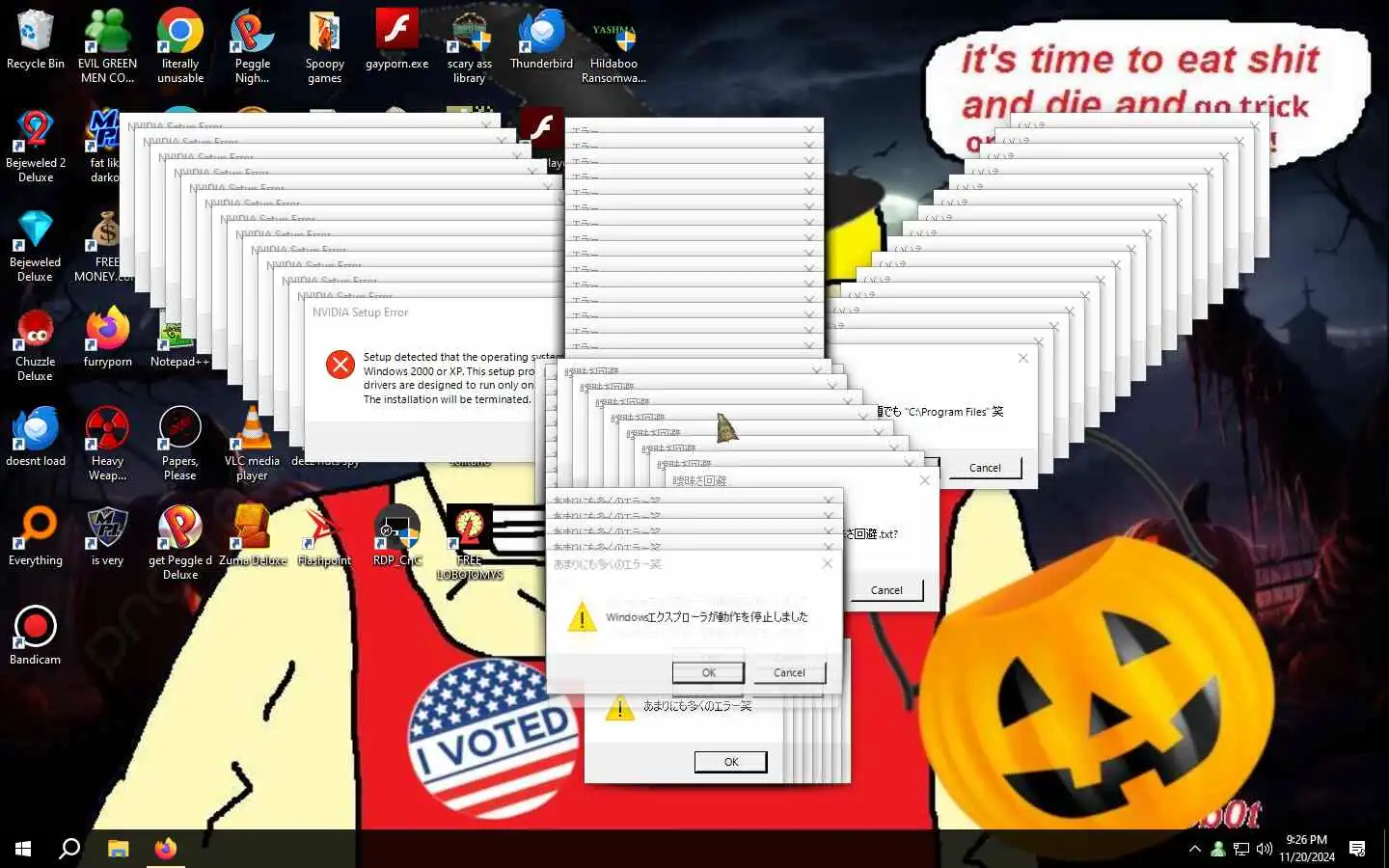Open the RDP_CnC desktop shortcut

pos(397,536)
